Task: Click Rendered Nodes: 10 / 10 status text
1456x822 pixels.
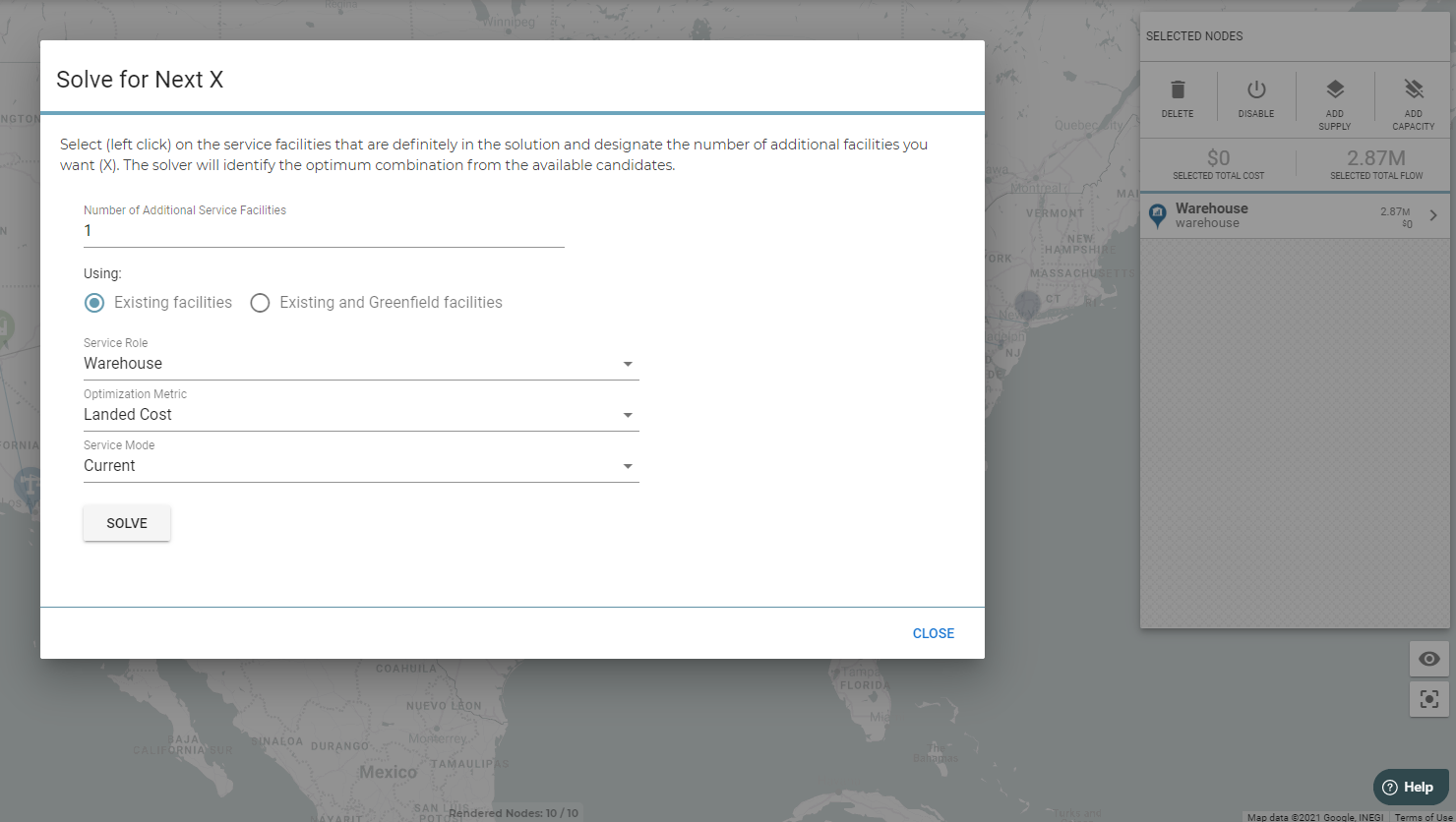Action: (x=514, y=813)
